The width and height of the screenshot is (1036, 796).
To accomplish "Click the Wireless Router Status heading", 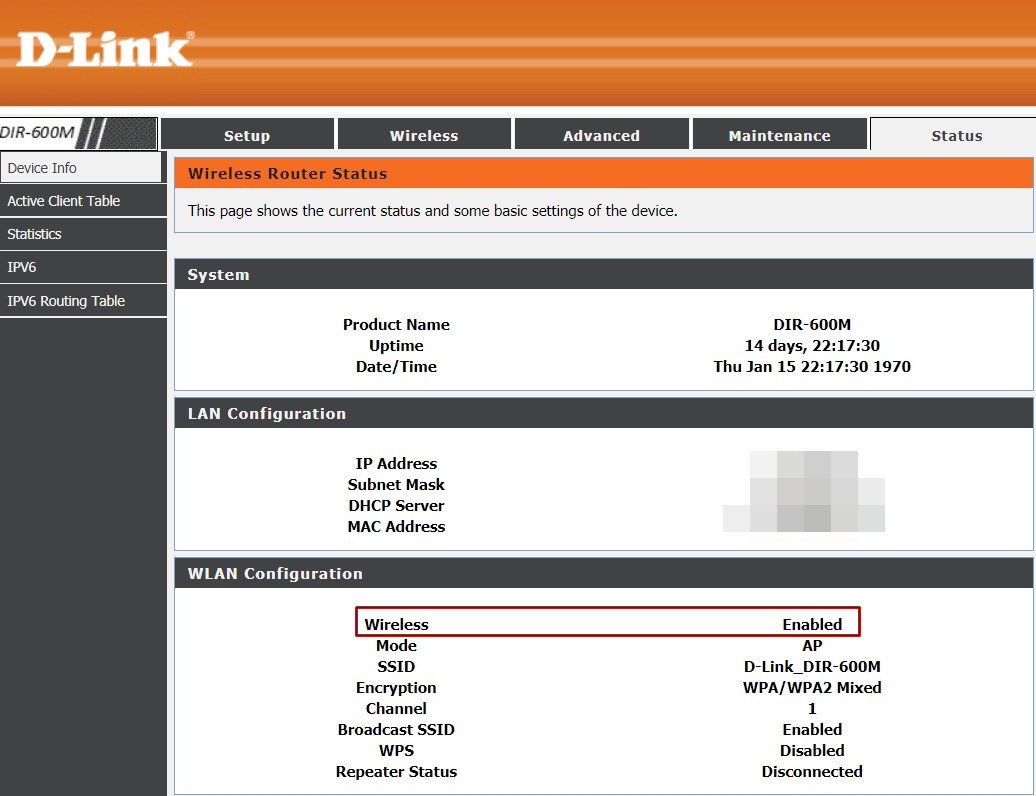I will click(x=287, y=173).
